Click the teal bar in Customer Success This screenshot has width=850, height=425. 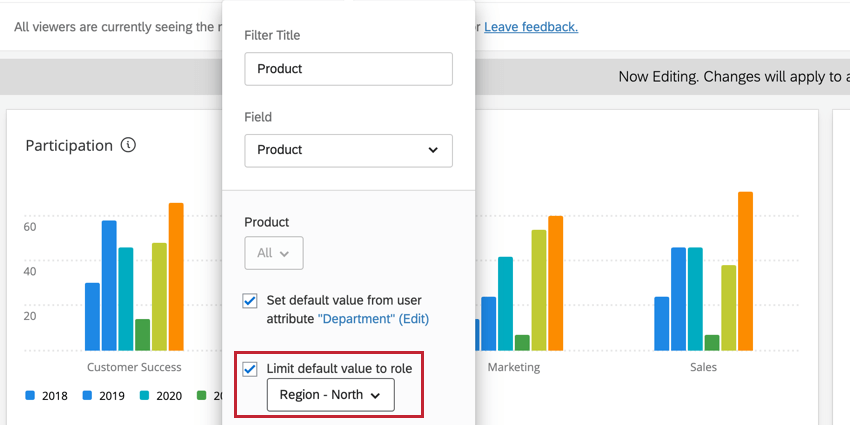pos(126,299)
